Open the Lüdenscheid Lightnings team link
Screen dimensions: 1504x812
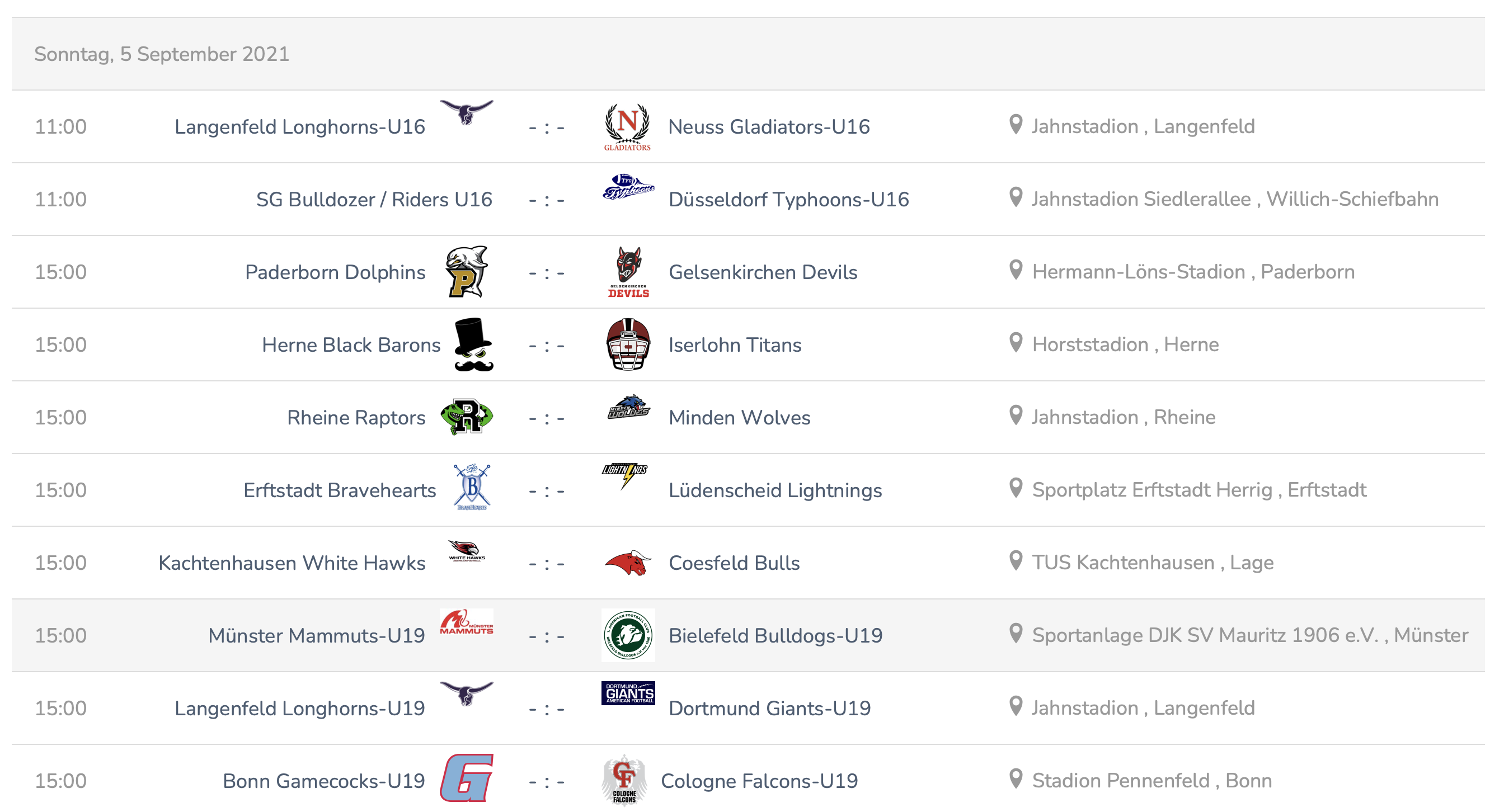pos(775,490)
